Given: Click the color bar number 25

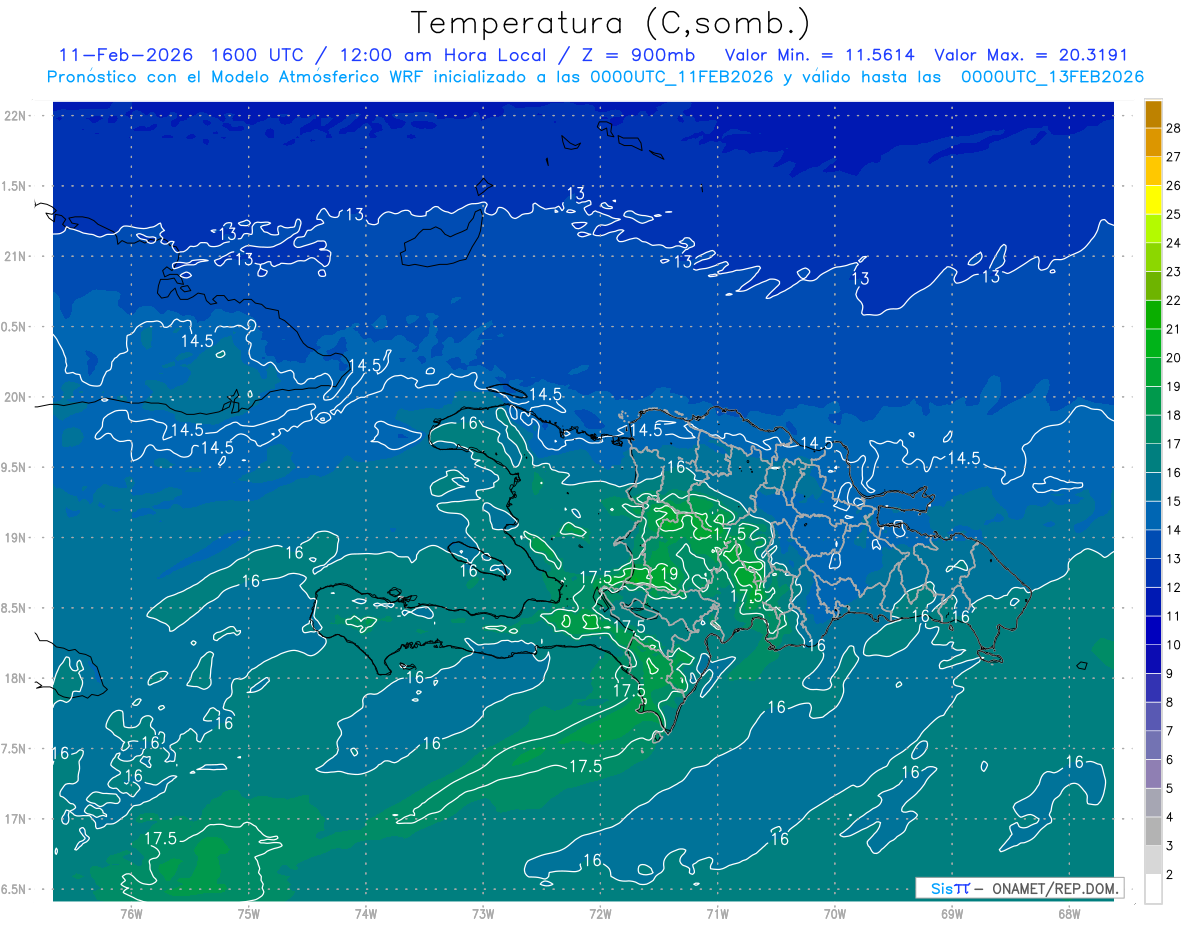Looking at the screenshot, I should pyautogui.click(x=1174, y=214).
